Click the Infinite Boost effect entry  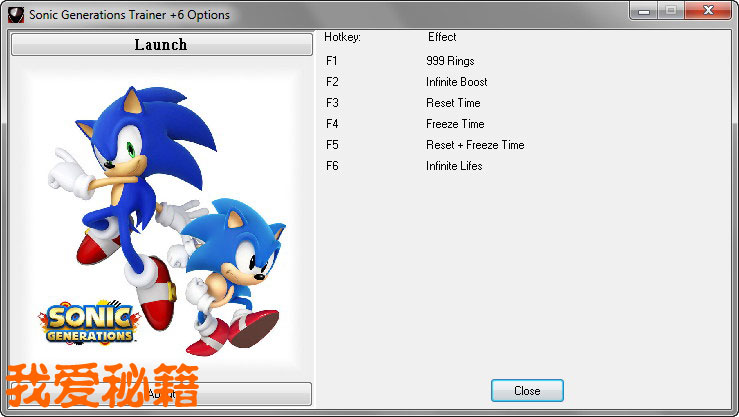click(x=456, y=82)
